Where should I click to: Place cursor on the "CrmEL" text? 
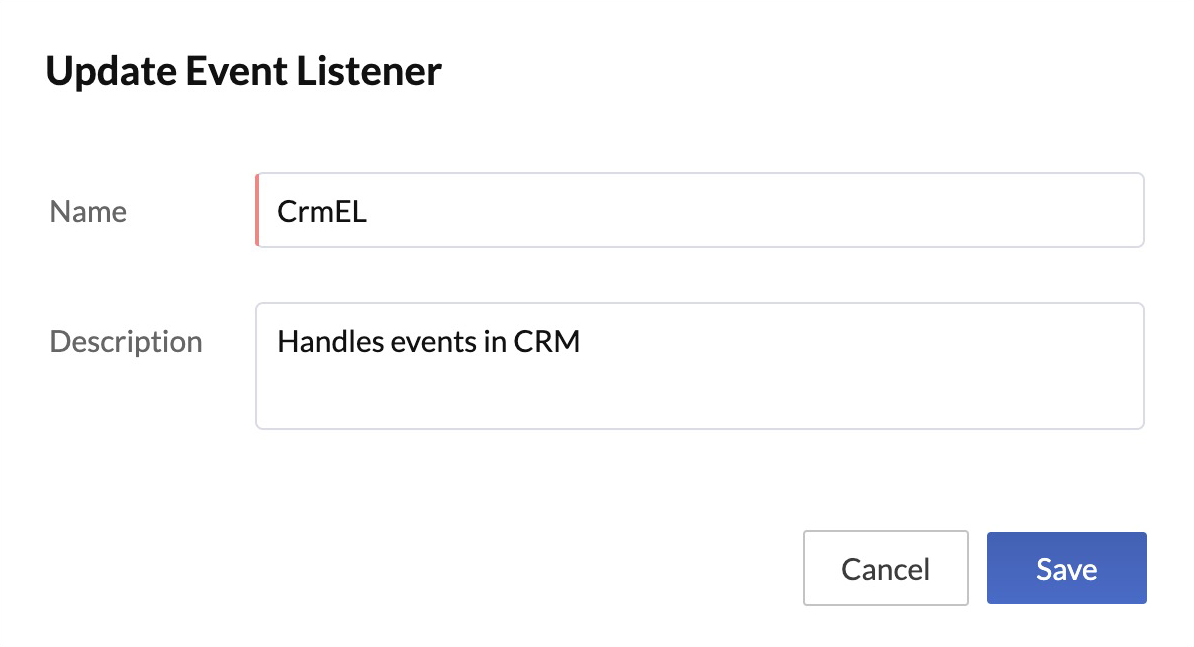tap(322, 212)
